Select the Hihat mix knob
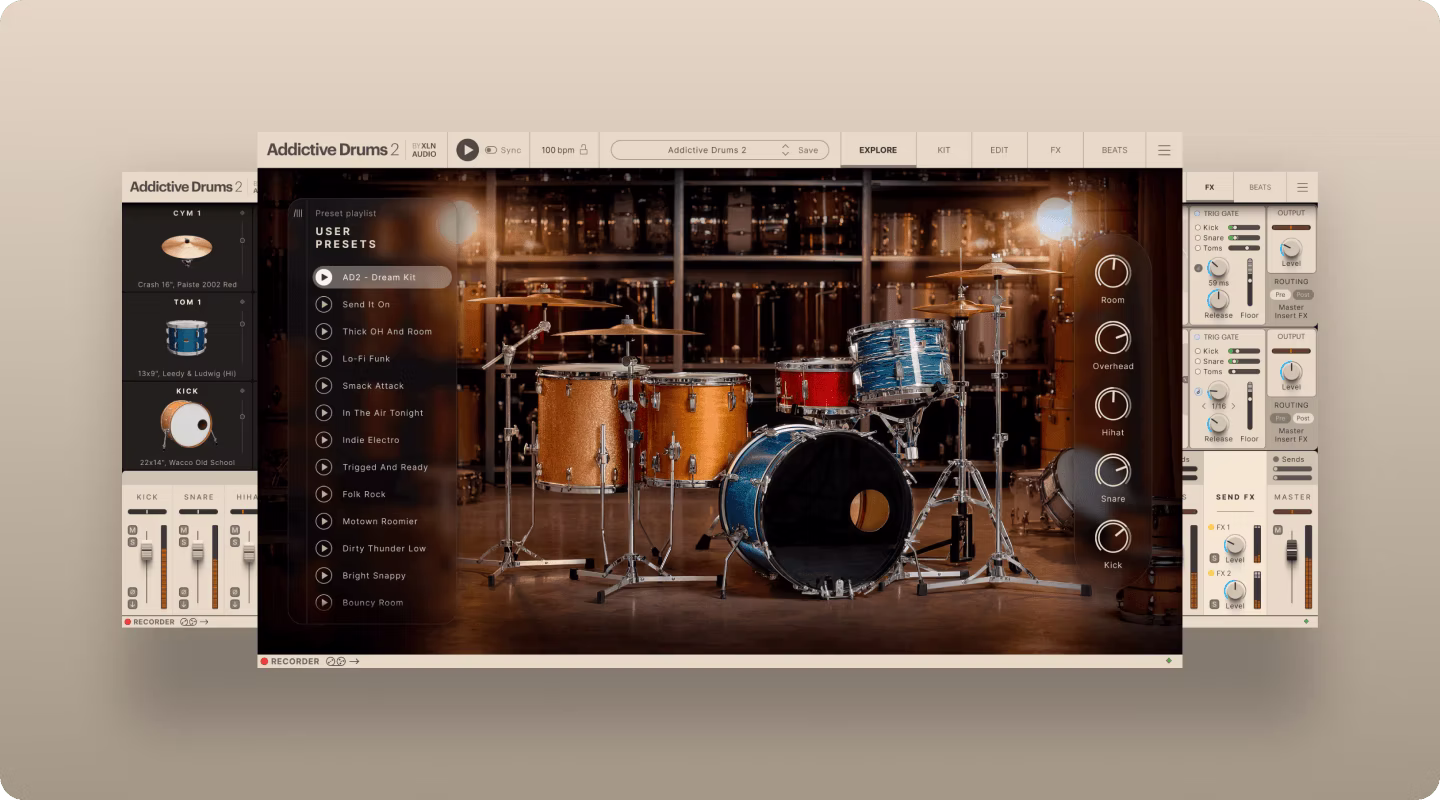Image resolution: width=1440 pixels, height=800 pixels. 1112,404
